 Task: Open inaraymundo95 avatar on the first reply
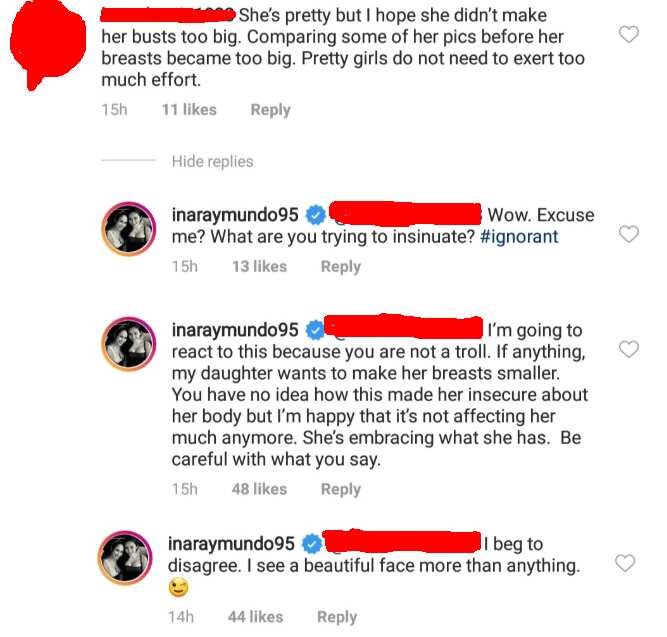click(129, 229)
